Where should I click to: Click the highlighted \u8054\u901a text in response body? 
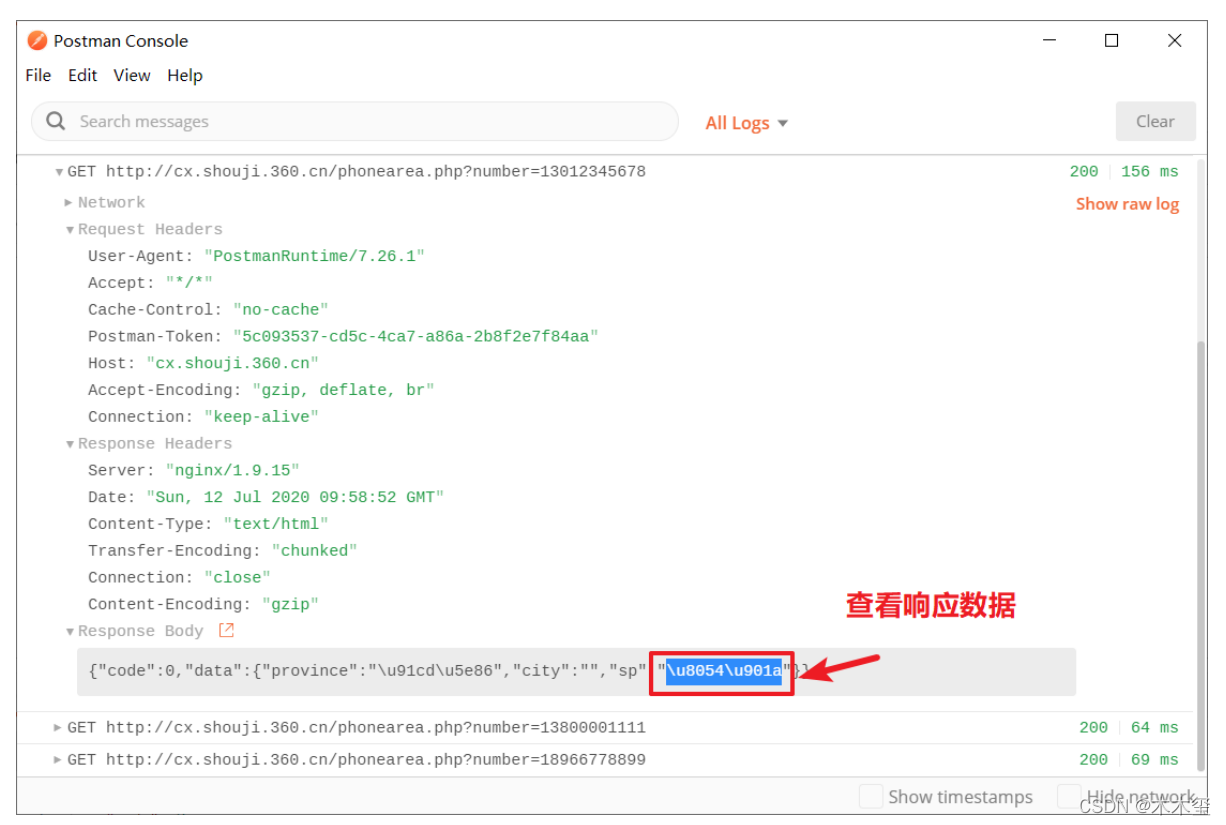coord(724,671)
